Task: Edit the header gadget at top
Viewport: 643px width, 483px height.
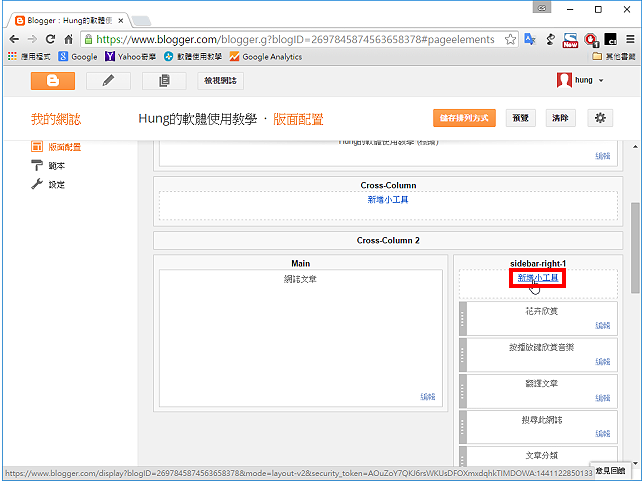Action: point(602,156)
